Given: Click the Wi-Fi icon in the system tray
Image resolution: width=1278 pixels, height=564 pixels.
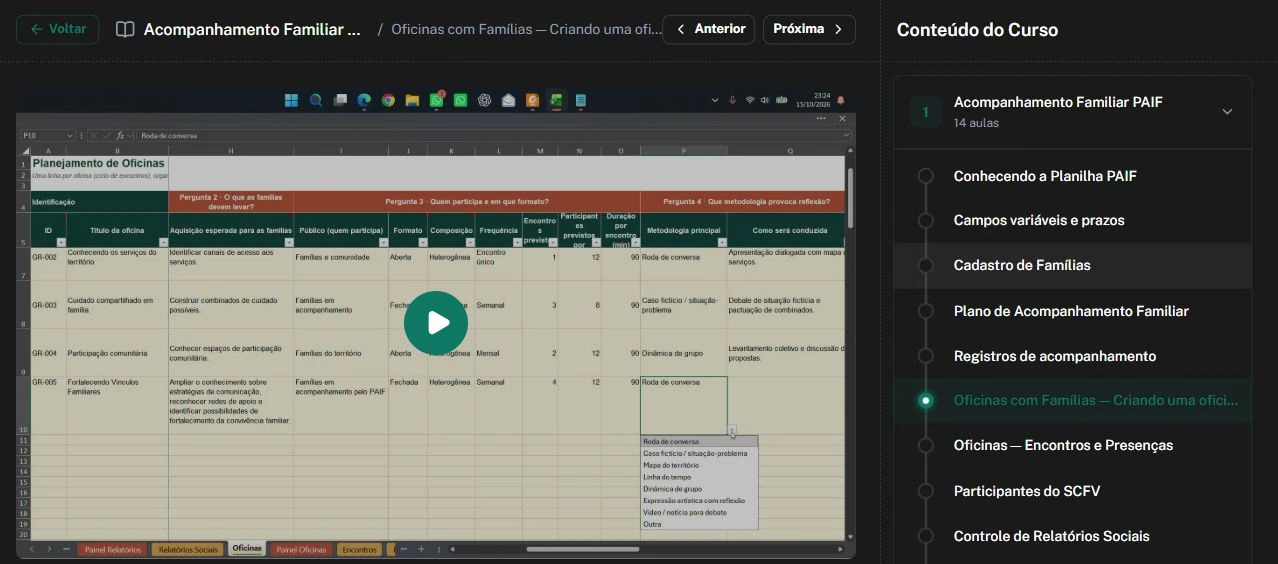Looking at the screenshot, I should [750, 100].
